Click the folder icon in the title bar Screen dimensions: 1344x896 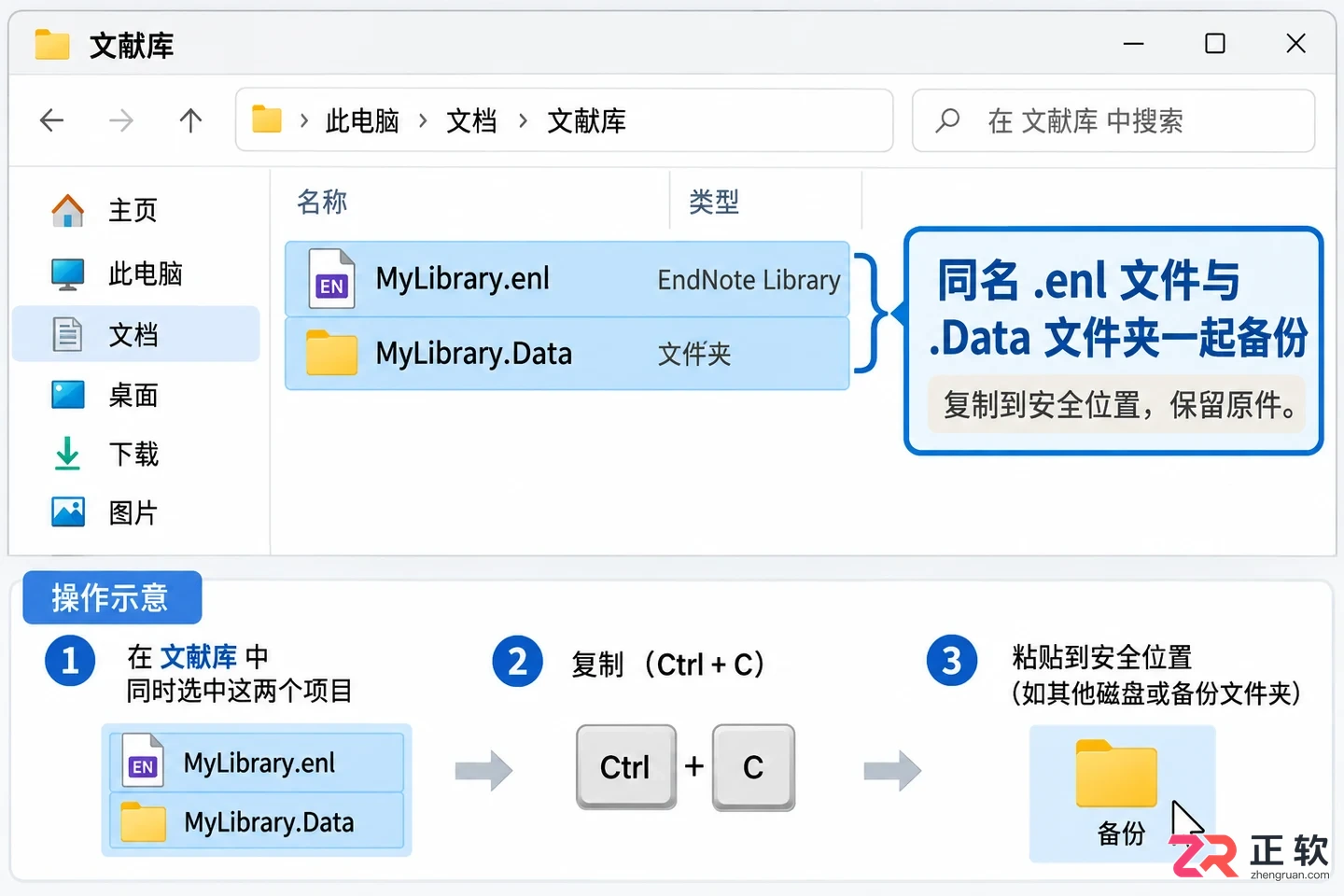[x=52, y=44]
